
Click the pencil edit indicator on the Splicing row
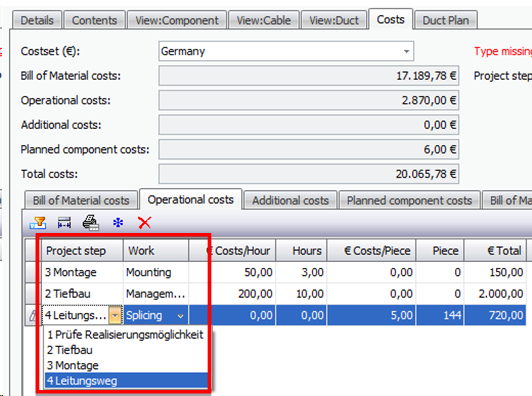(x=32, y=316)
